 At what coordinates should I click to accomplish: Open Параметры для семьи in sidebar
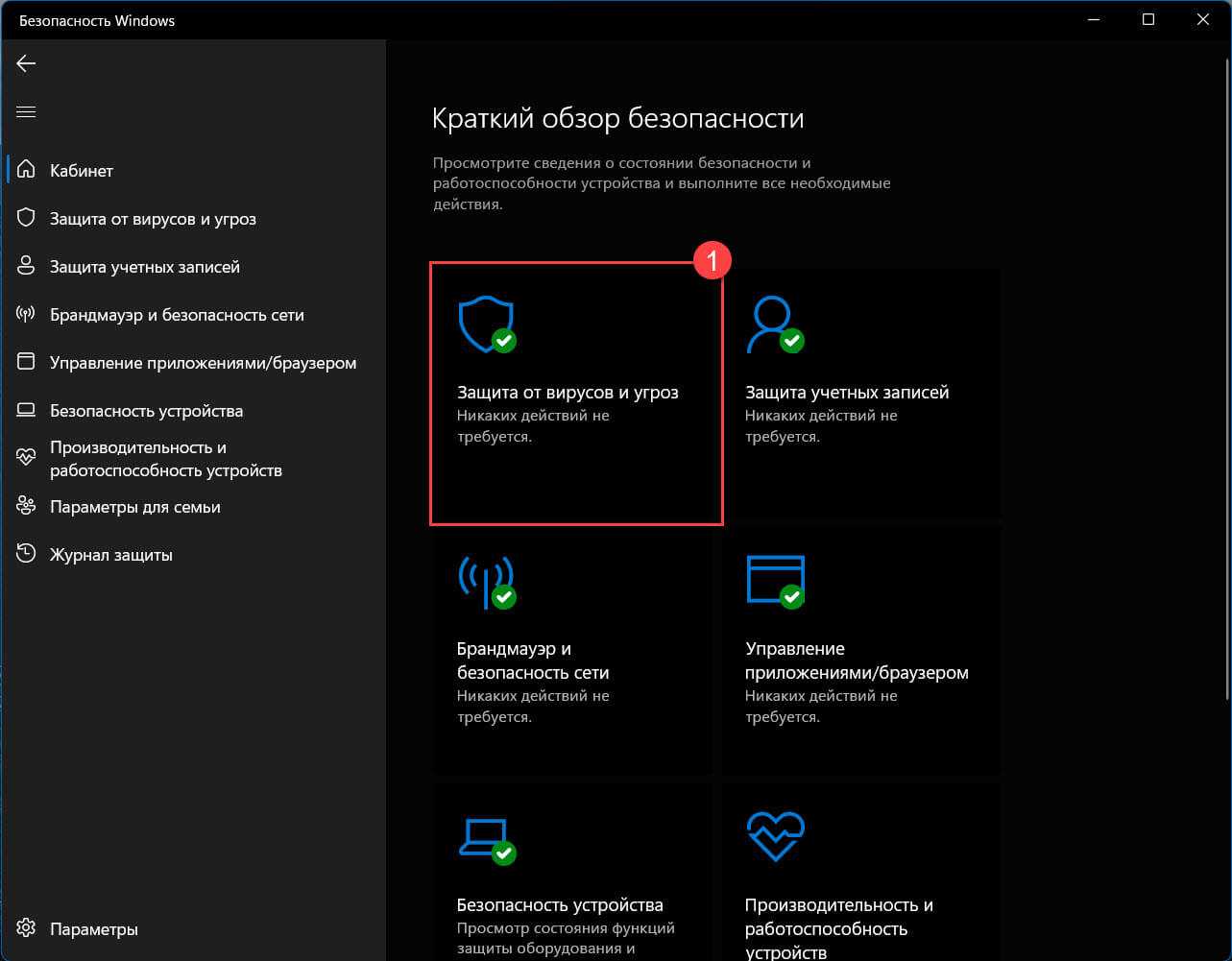pyautogui.click(x=134, y=507)
